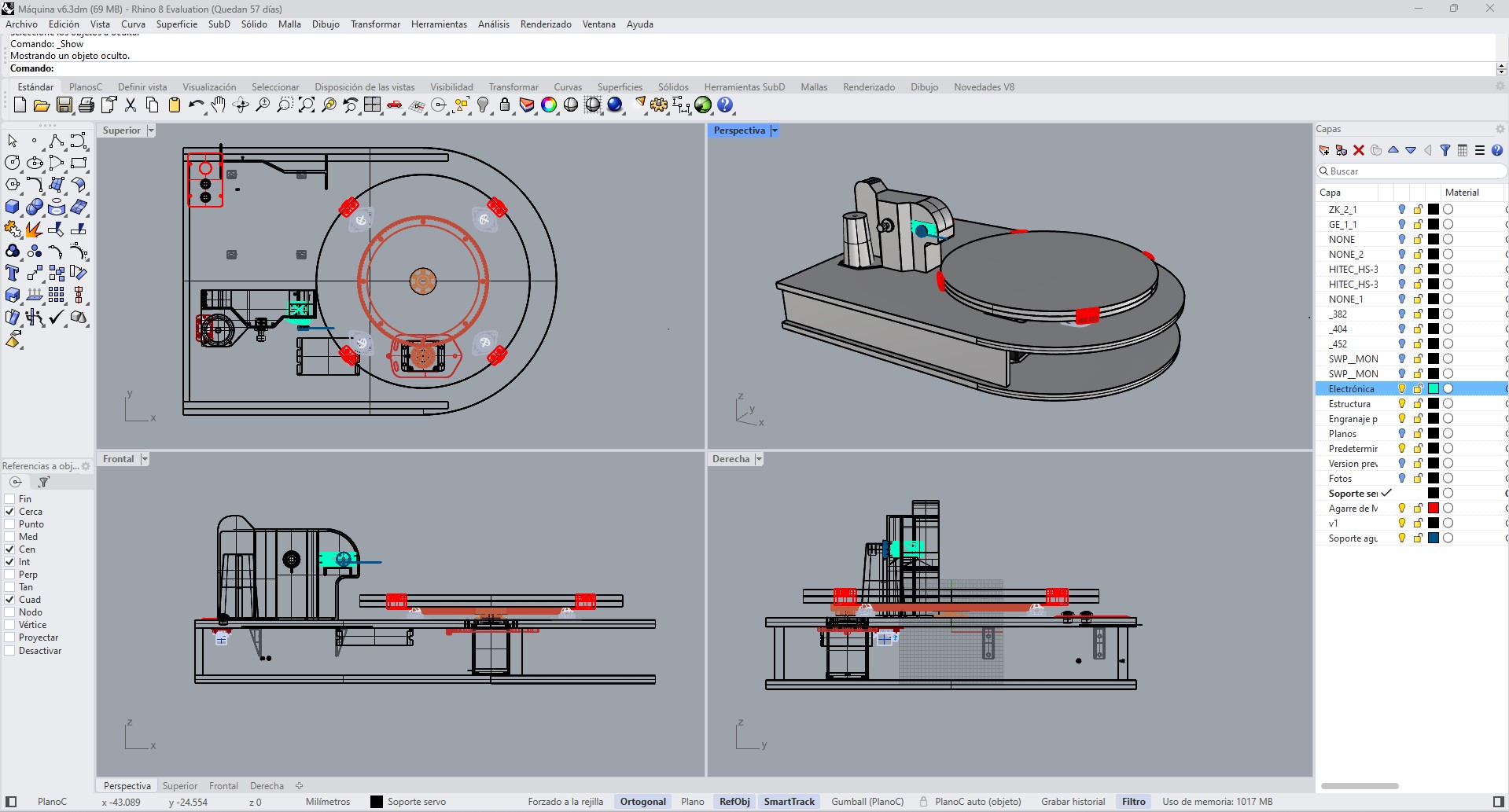1509x812 pixels.
Task: Switch to the Sólidos toolbar tab
Action: pyautogui.click(x=672, y=87)
